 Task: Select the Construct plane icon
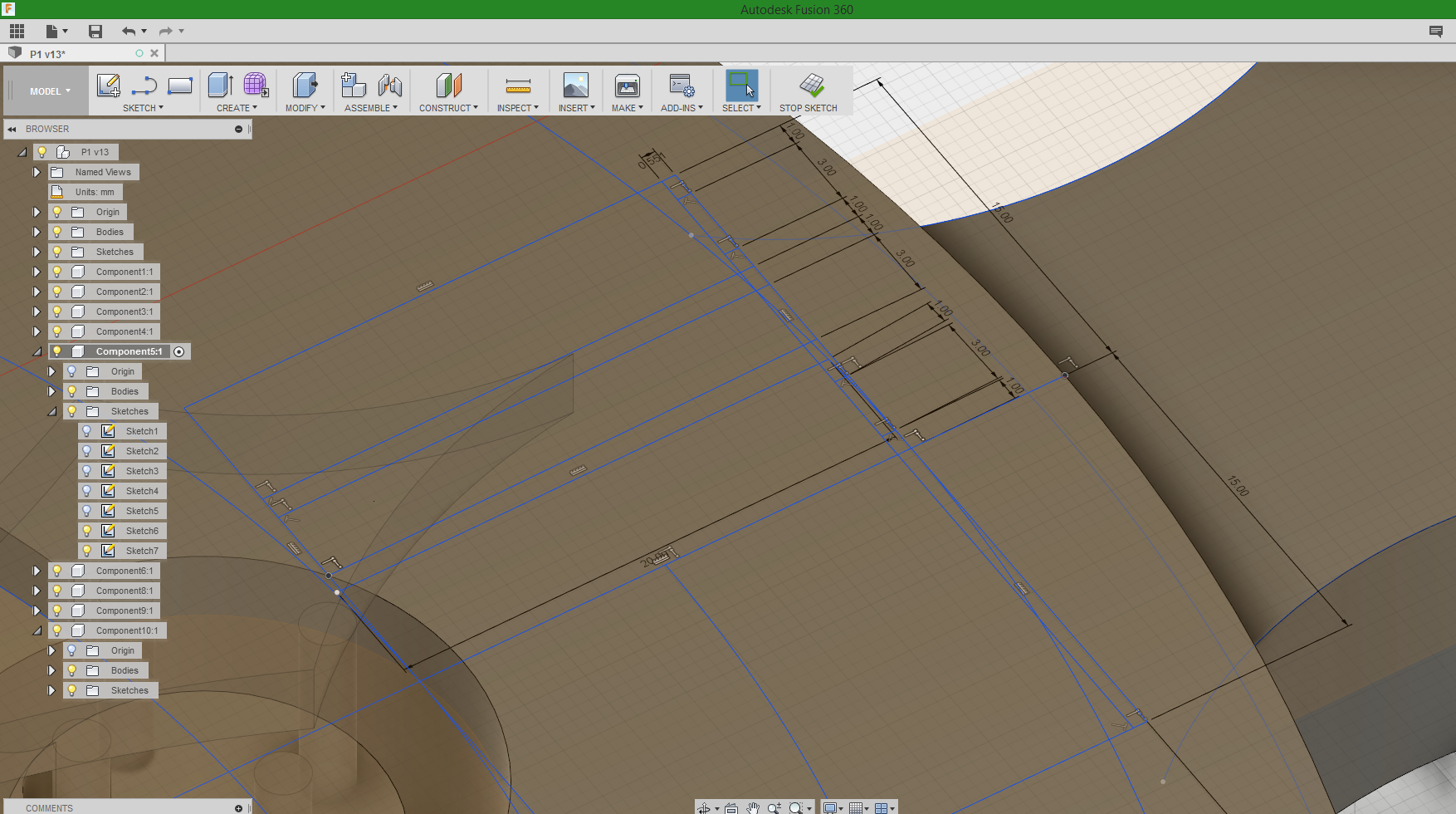coord(448,85)
